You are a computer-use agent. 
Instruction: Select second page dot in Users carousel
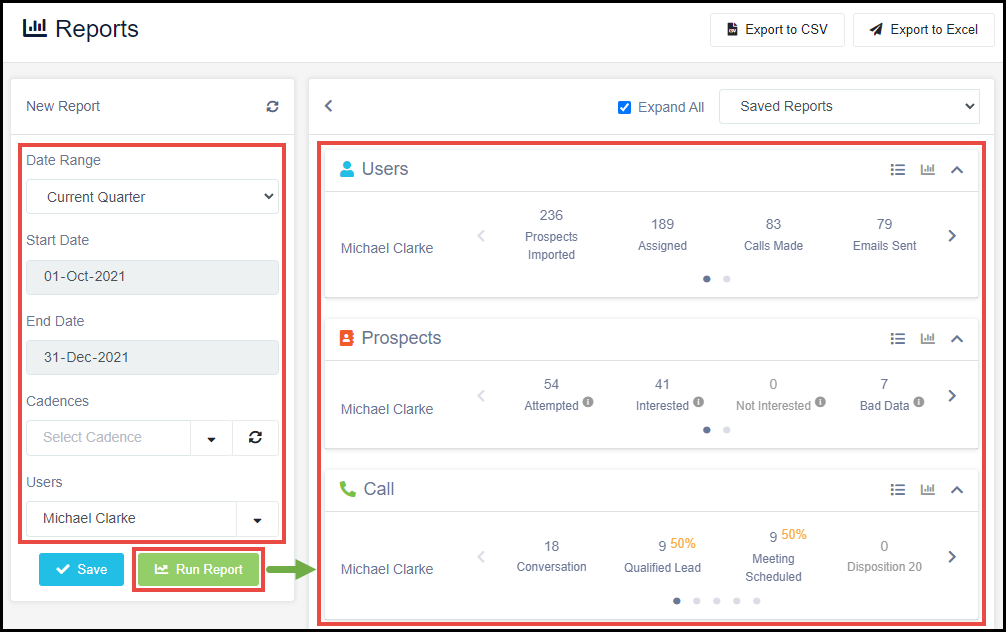(x=726, y=279)
